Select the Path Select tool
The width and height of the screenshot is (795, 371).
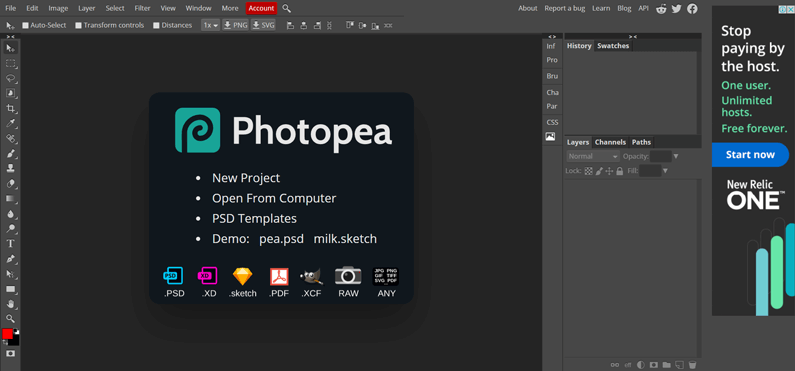(x=10, y=274)
